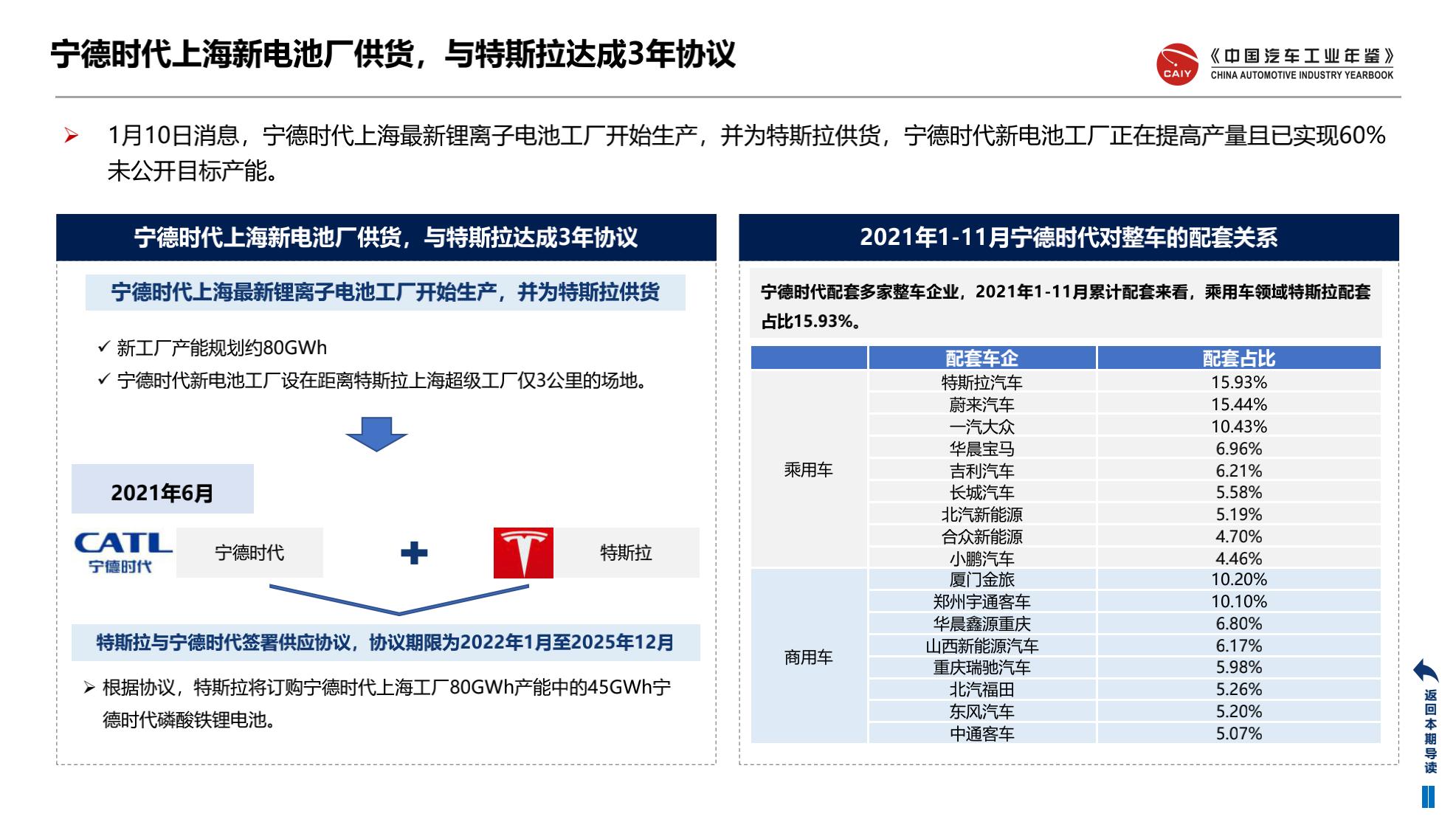Click the return arrow icon
Image resolution: width=1456 pixels, height=819 pixels.
click(x=1426, y=671)
